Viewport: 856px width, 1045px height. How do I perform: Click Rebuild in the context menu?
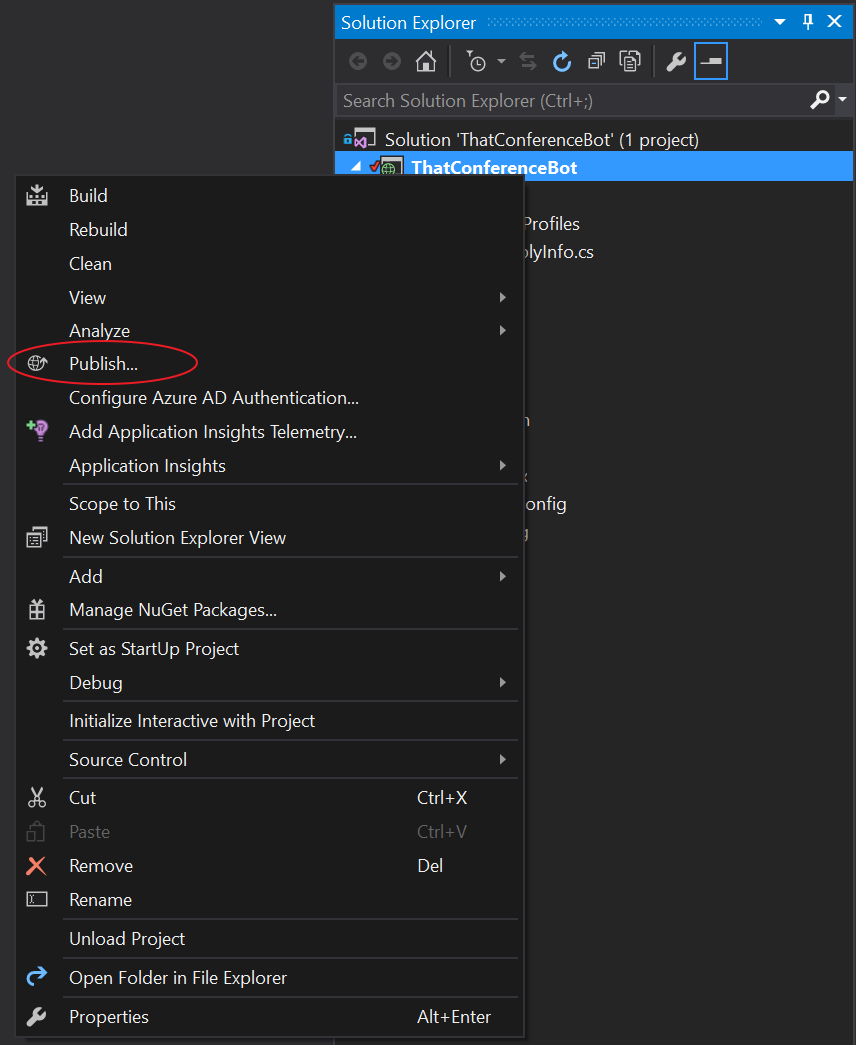[x=98, y=230]
